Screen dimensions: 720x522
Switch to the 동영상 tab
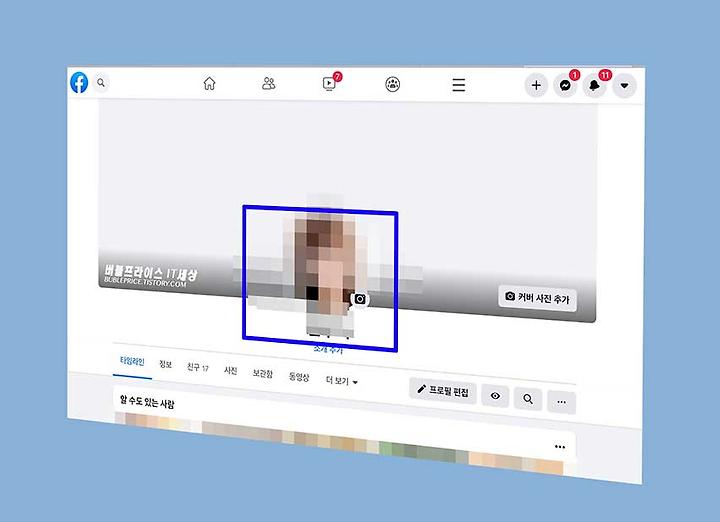299,377
